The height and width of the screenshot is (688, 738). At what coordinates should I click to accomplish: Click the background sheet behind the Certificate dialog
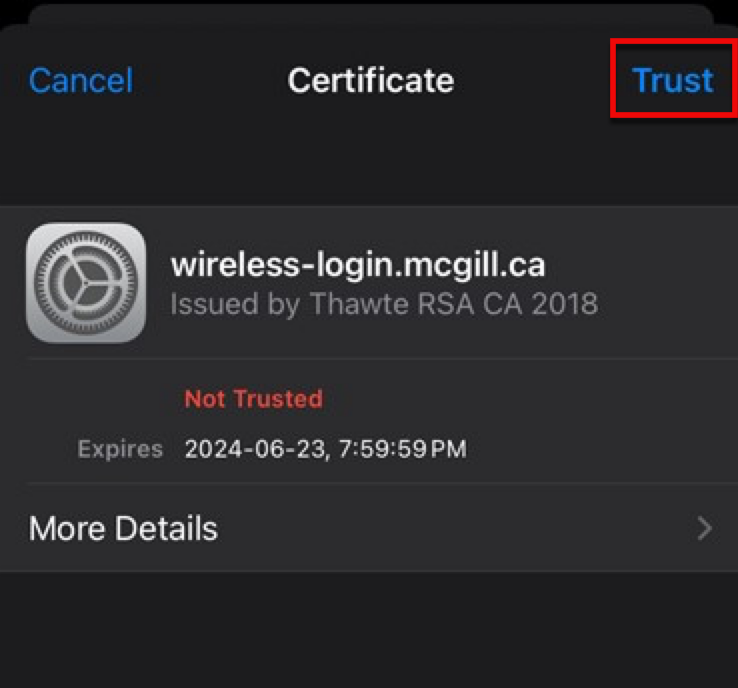pos(371,13)
